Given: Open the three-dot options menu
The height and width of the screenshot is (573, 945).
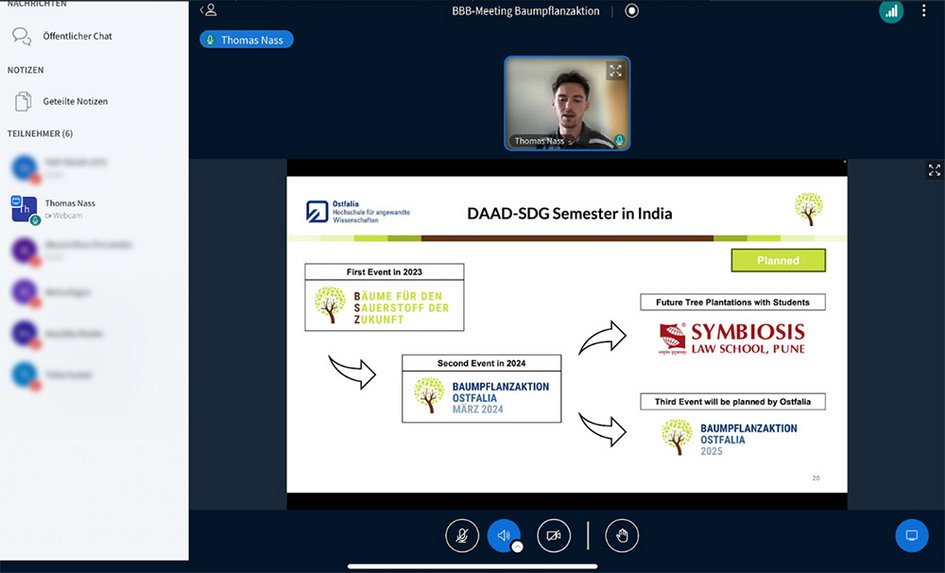Looking at the screenshot, I should click(x=923, y=11).
